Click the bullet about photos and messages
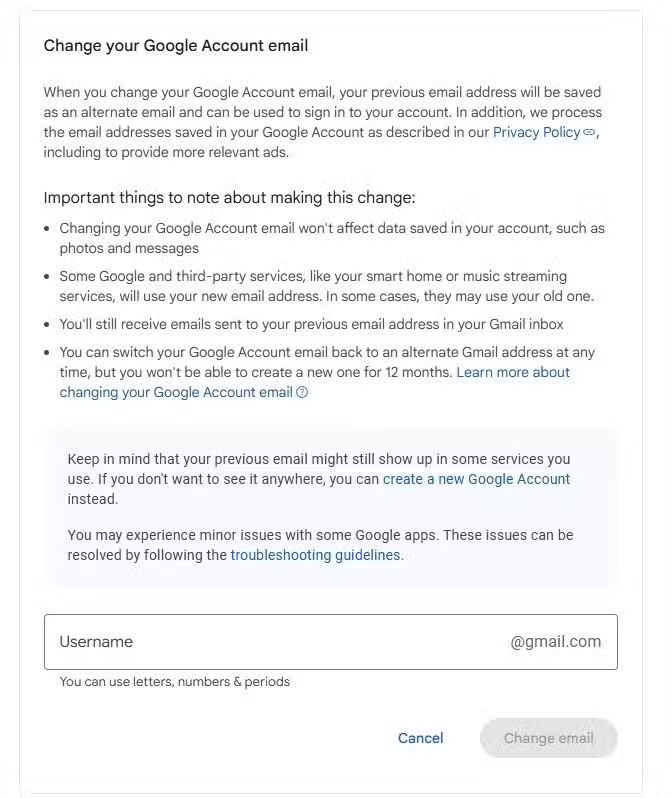The height and width of the screenshot is (798, 672). point(330,238)
